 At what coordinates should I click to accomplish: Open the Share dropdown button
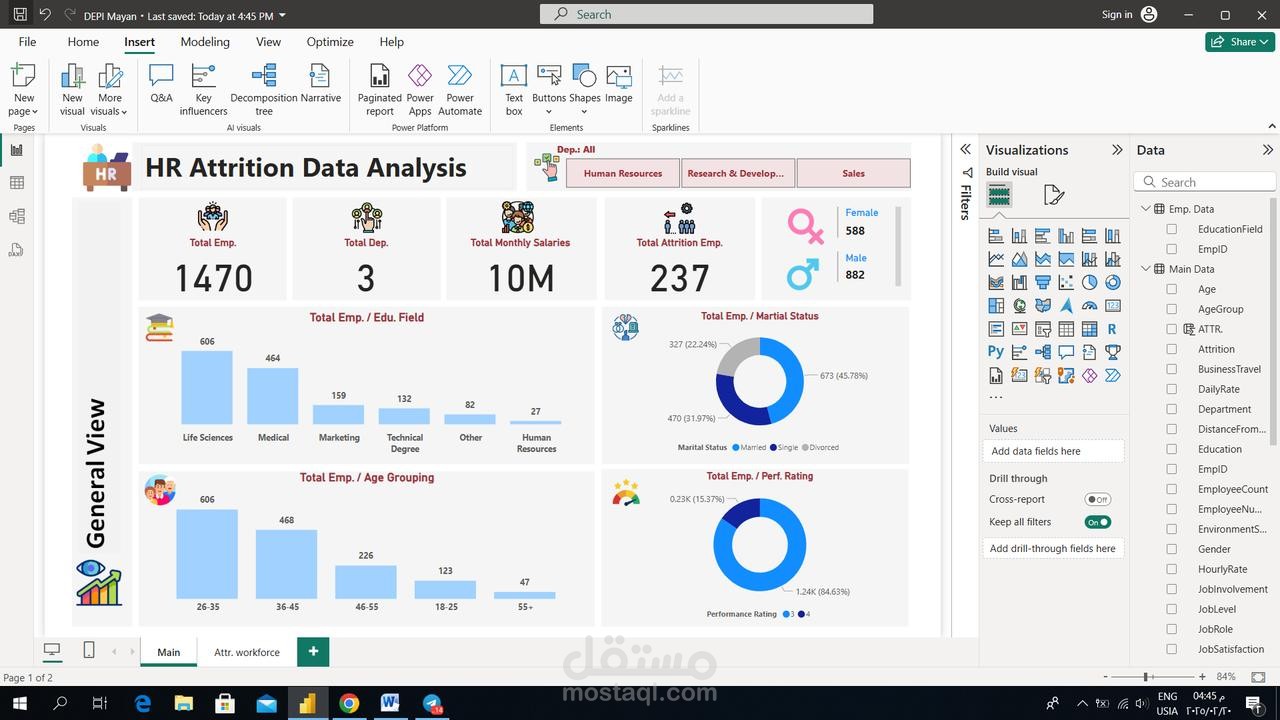tap(1240, 42)
